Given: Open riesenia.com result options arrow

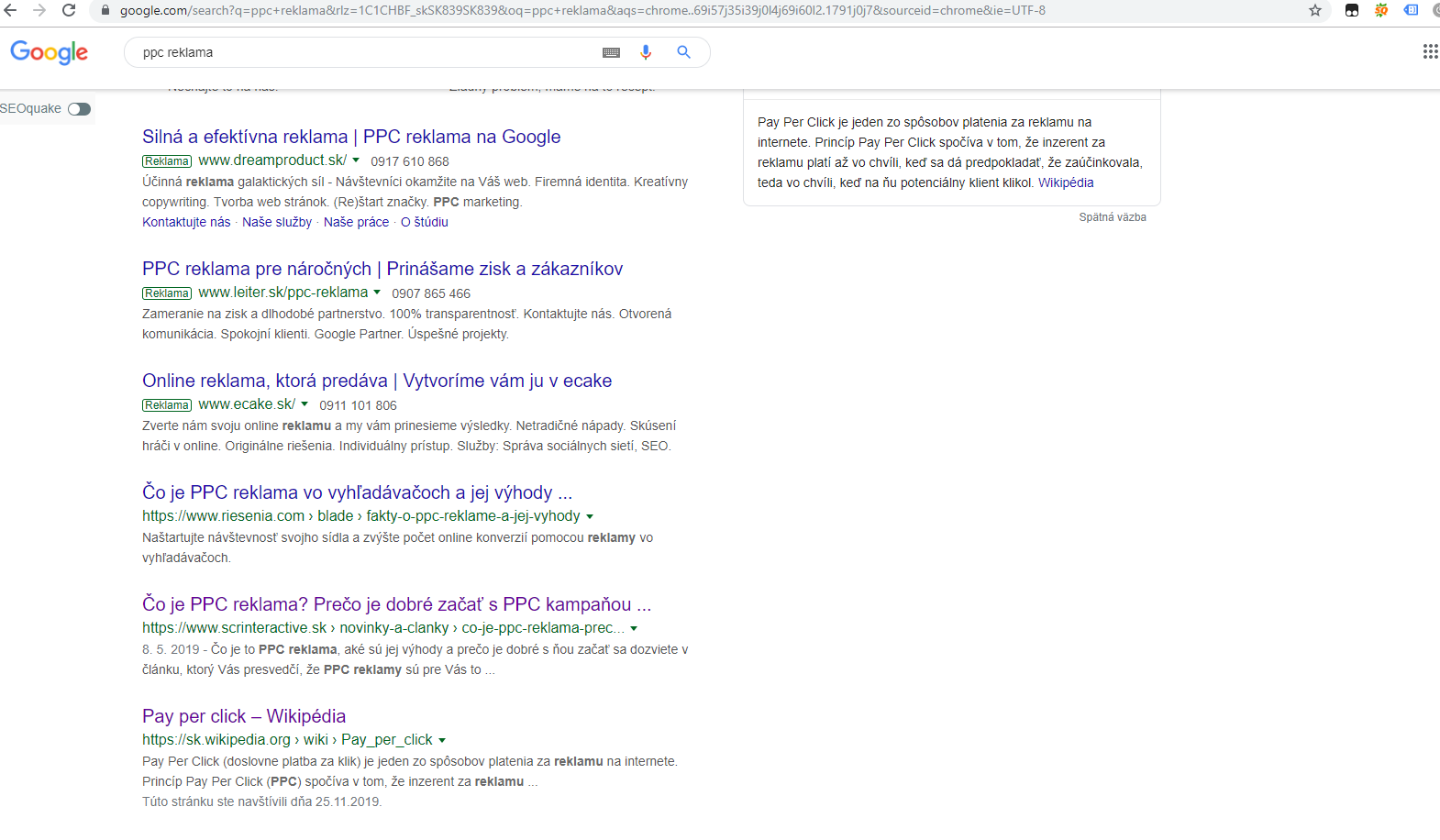Looking at the screenshot, I should (x=590, y=516).
